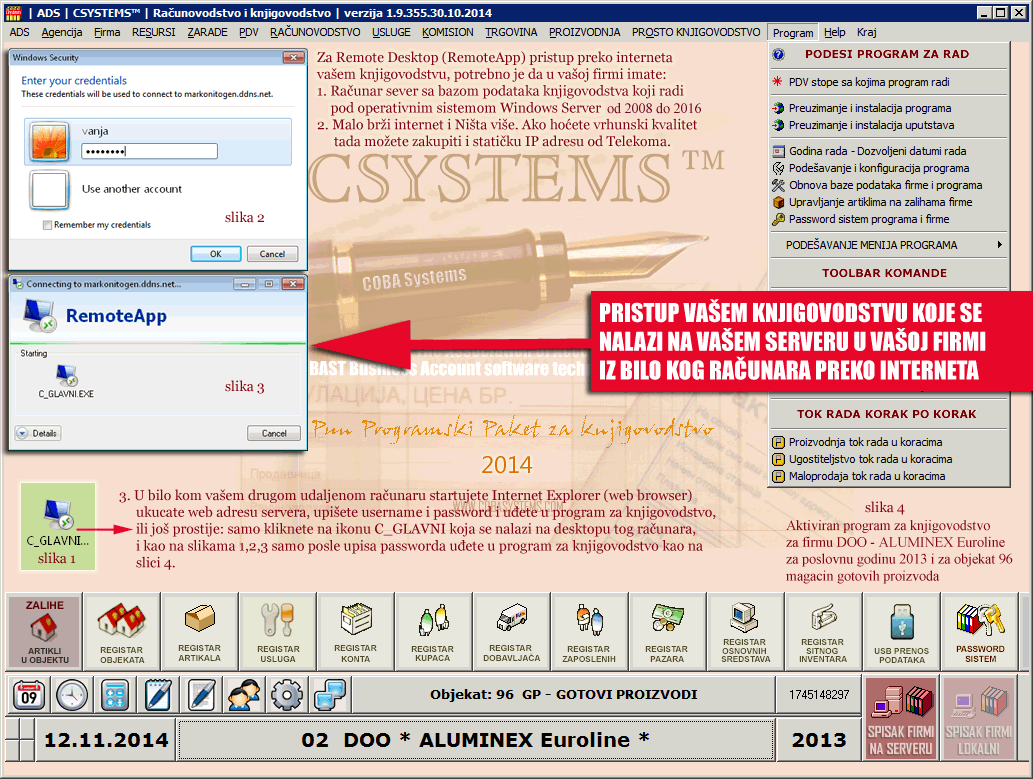Image resolution: width=1033 pixels, height=779 pixels.
Task: Click the pen document icon
Action: pyautogui.click(x=201, y=695)
